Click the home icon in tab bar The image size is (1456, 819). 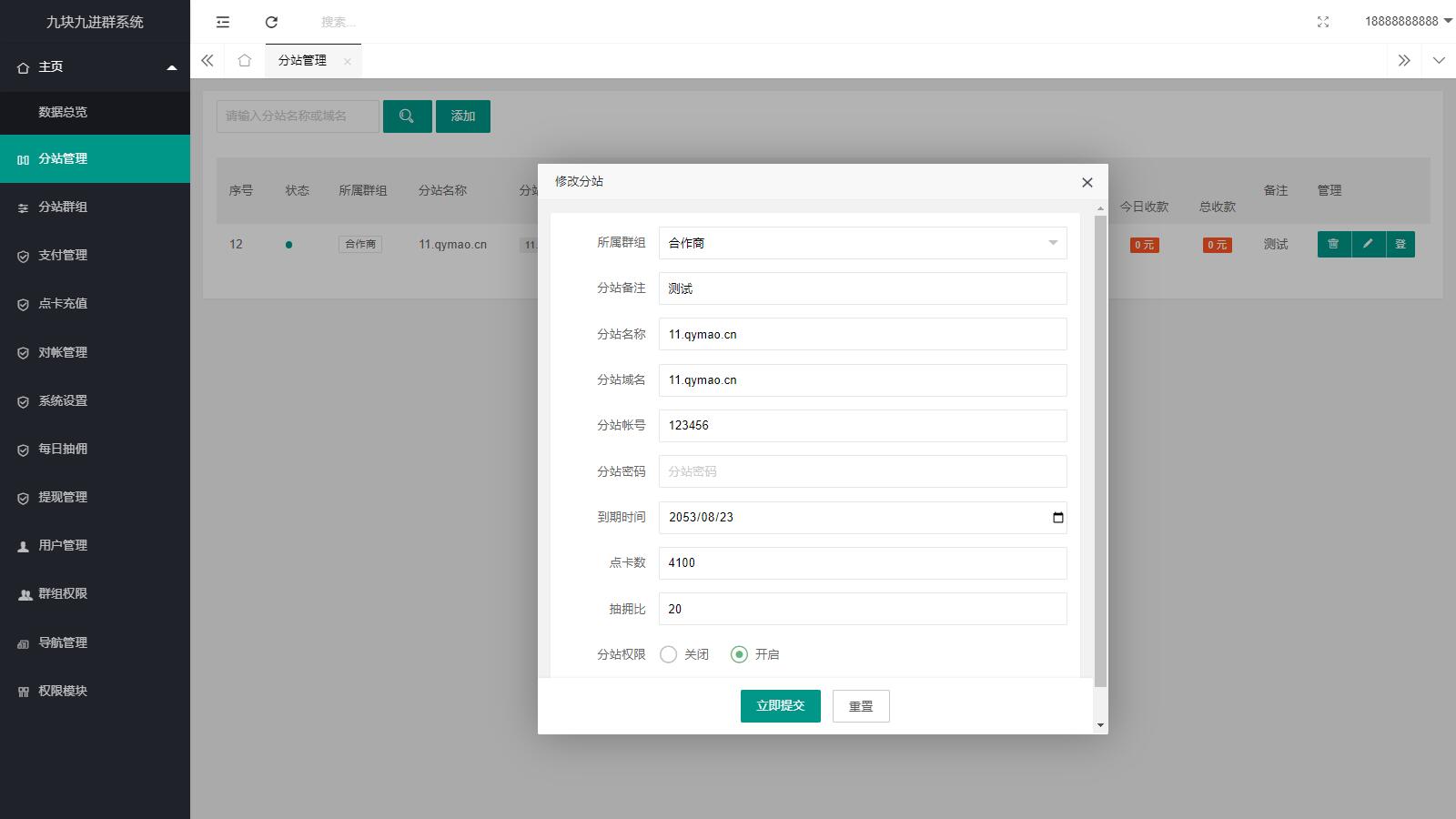tap(244, 60)
